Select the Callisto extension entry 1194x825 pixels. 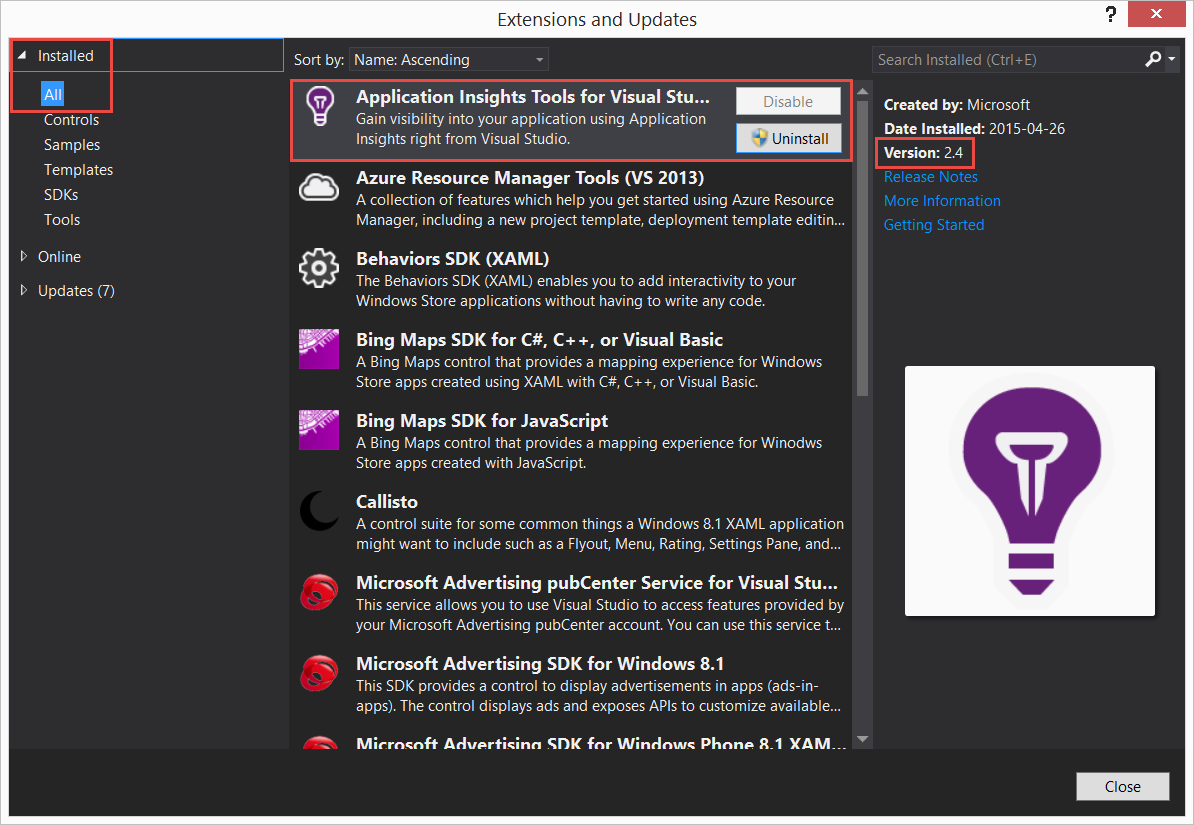571,522
